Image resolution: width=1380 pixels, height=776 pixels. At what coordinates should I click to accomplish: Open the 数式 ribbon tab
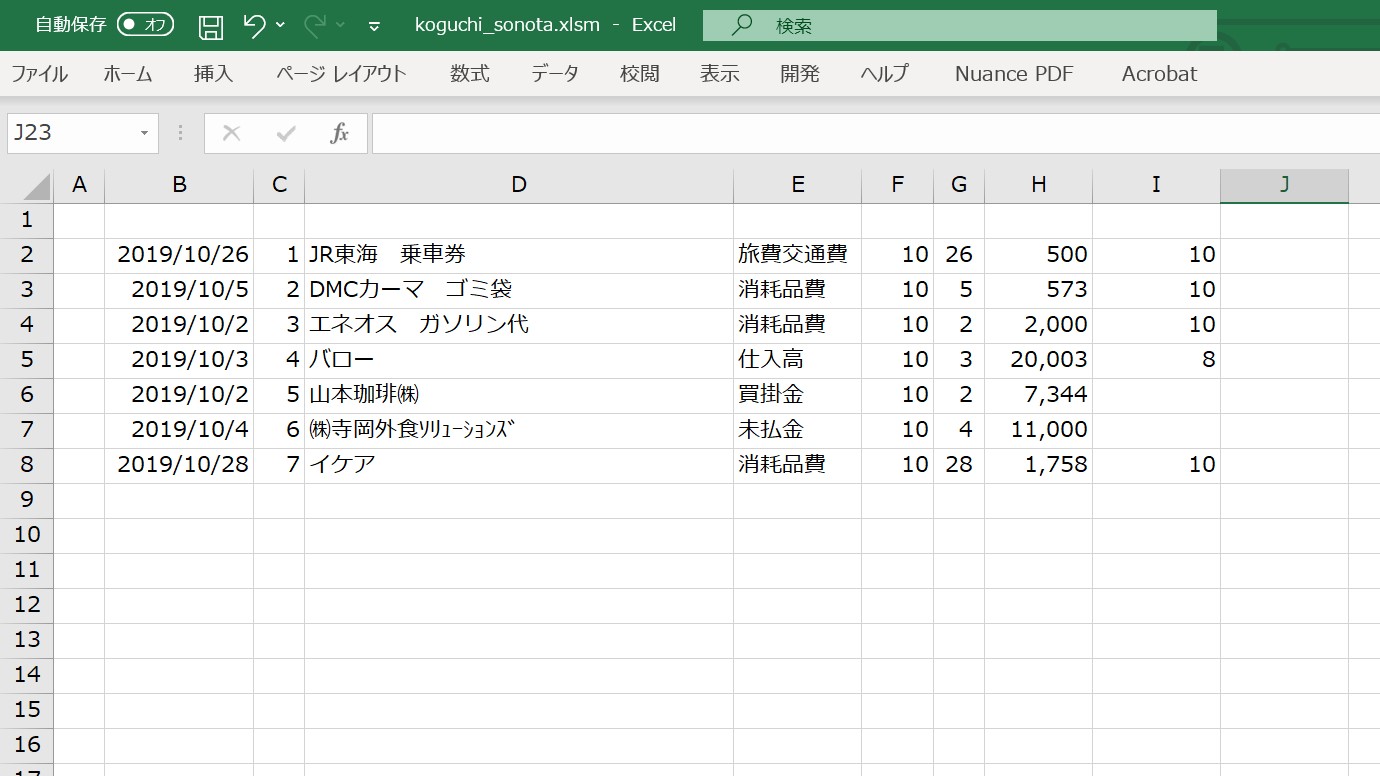click(x=470, y=73)
